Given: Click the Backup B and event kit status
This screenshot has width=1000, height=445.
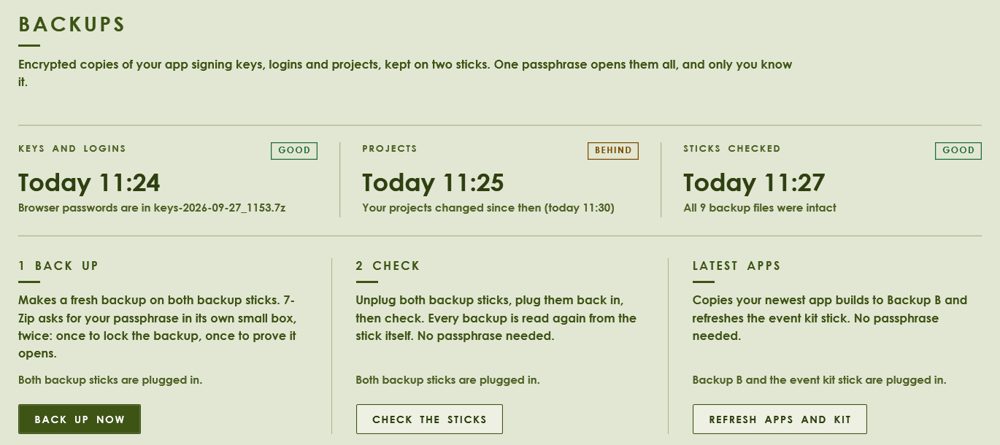Looking at the screenshot, I should tap(820, 380).
